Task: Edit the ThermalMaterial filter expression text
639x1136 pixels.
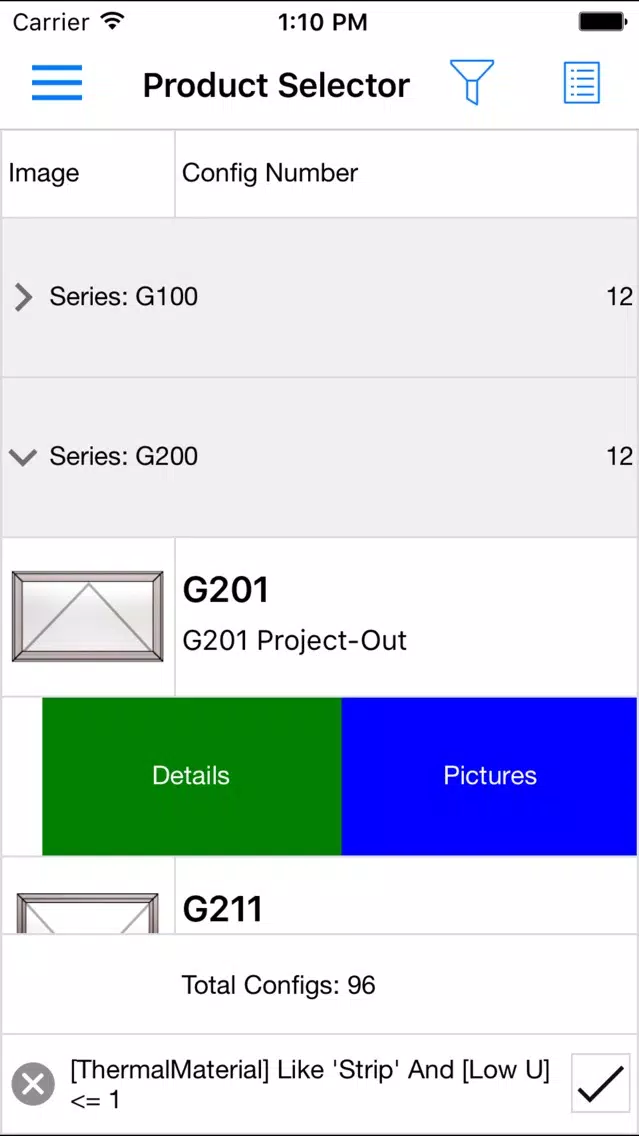Action: point(310,1085)
